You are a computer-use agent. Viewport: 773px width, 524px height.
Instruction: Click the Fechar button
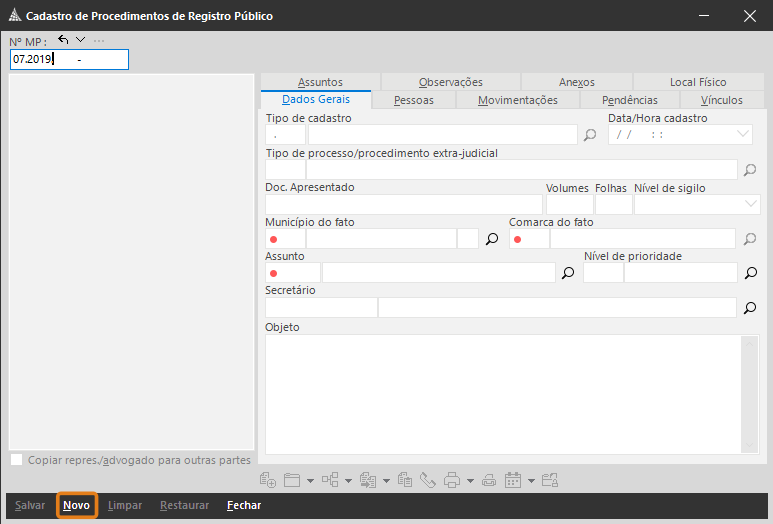244,505
